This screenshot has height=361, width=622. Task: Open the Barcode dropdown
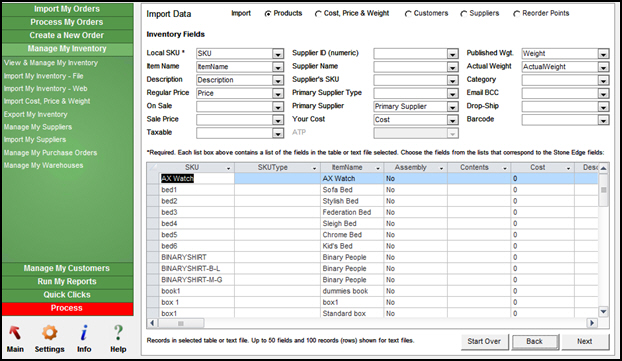[x=603, y=120]
